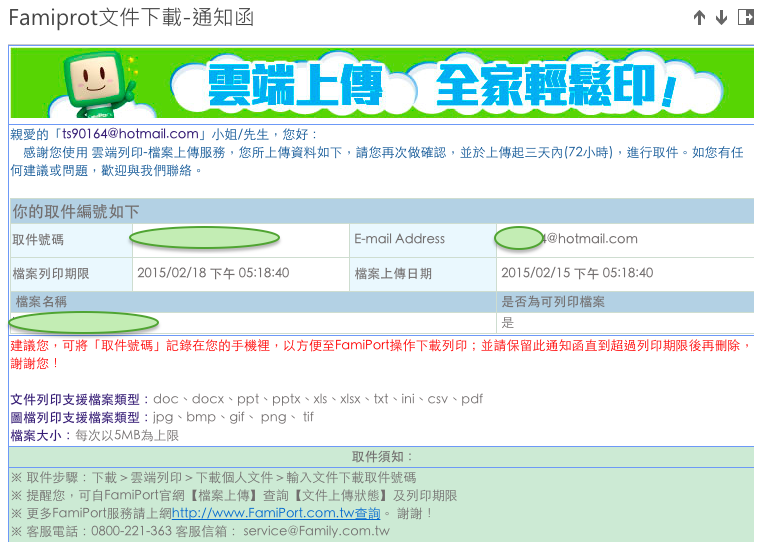
Task: Open the email in a pop-out pane
Action: click(745, 17)
